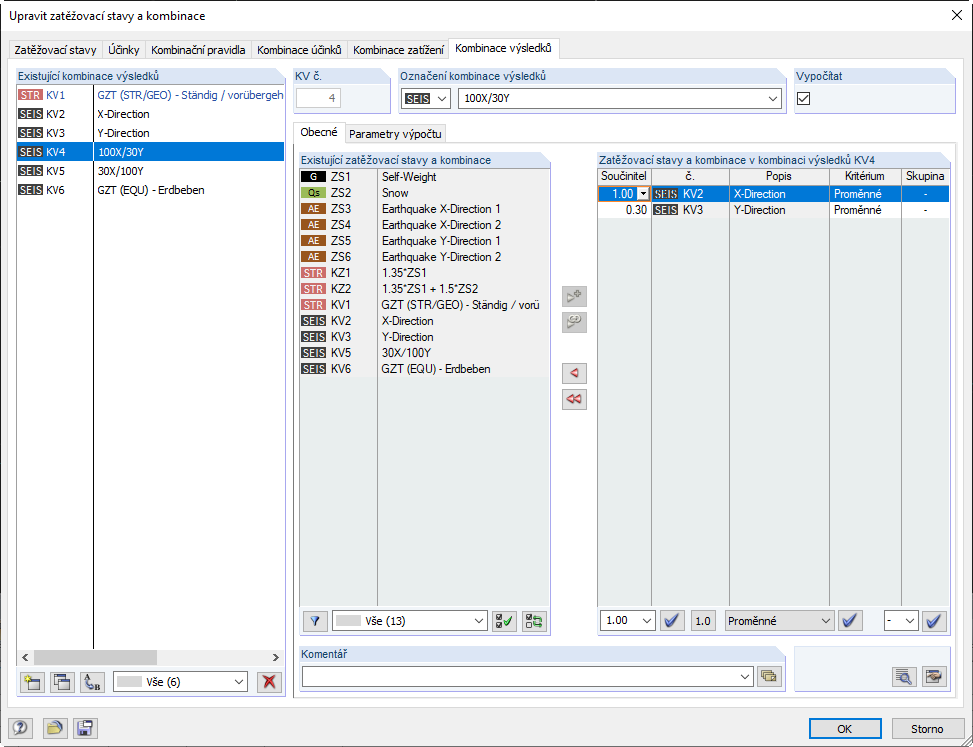This screenshot has height=747, width=973.
Task: Apply the 1.00 factor with check button
Action: coord(672,620)
